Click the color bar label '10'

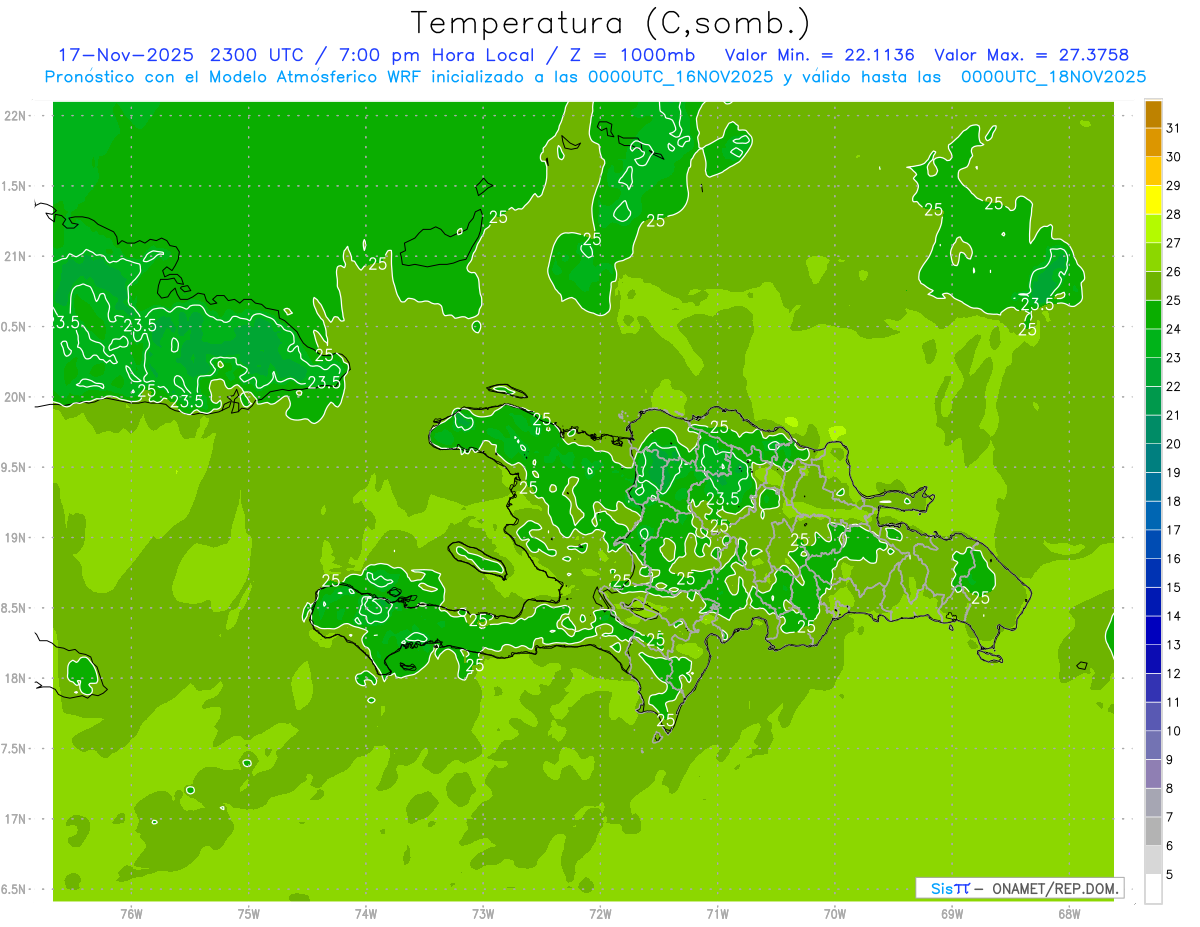tap(1174, 730)
